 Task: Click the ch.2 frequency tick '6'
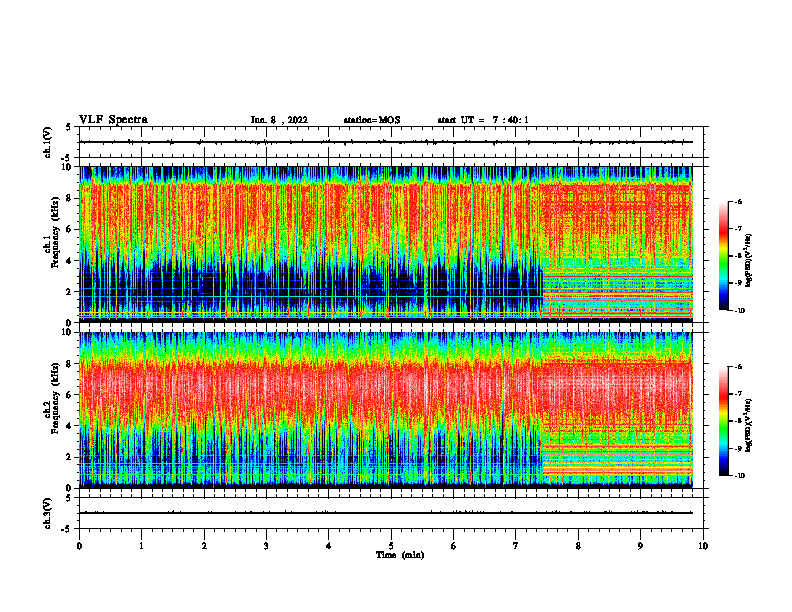click(x=71, y=395)
